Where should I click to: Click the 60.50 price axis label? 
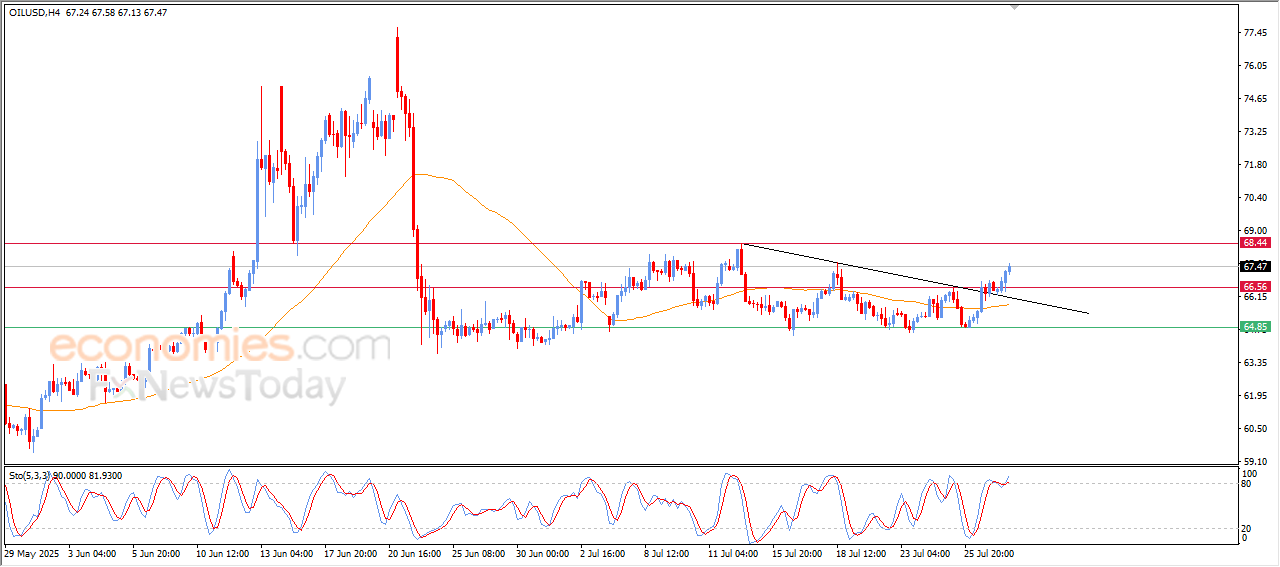(1255, 429)
